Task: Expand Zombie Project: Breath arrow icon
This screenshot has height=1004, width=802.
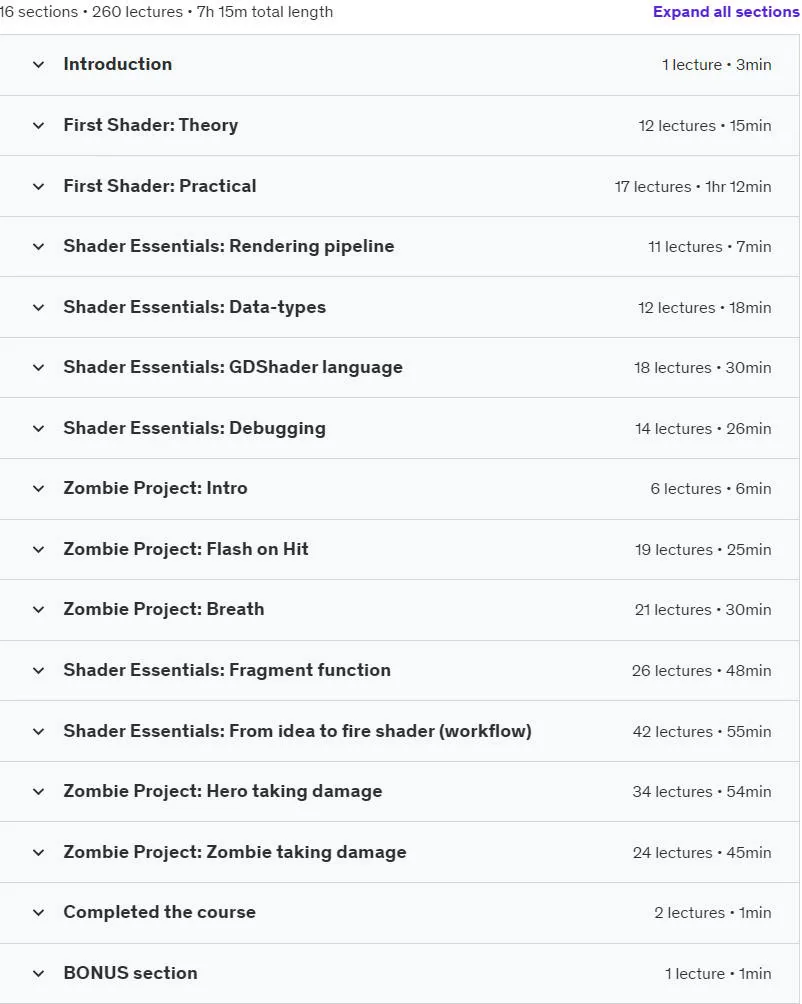Action: (x=38, y=610)
